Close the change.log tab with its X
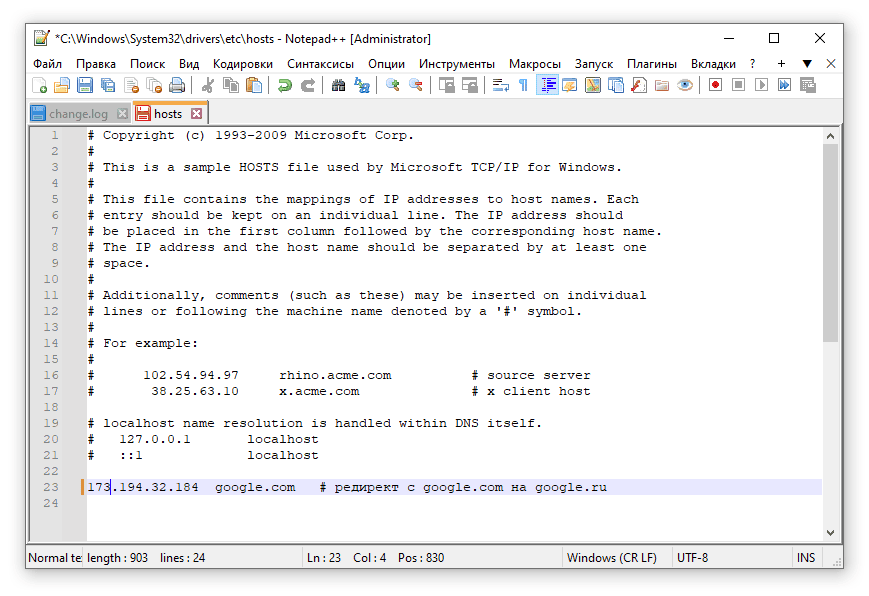Viewport: 869px width, 596px height. 122,114
